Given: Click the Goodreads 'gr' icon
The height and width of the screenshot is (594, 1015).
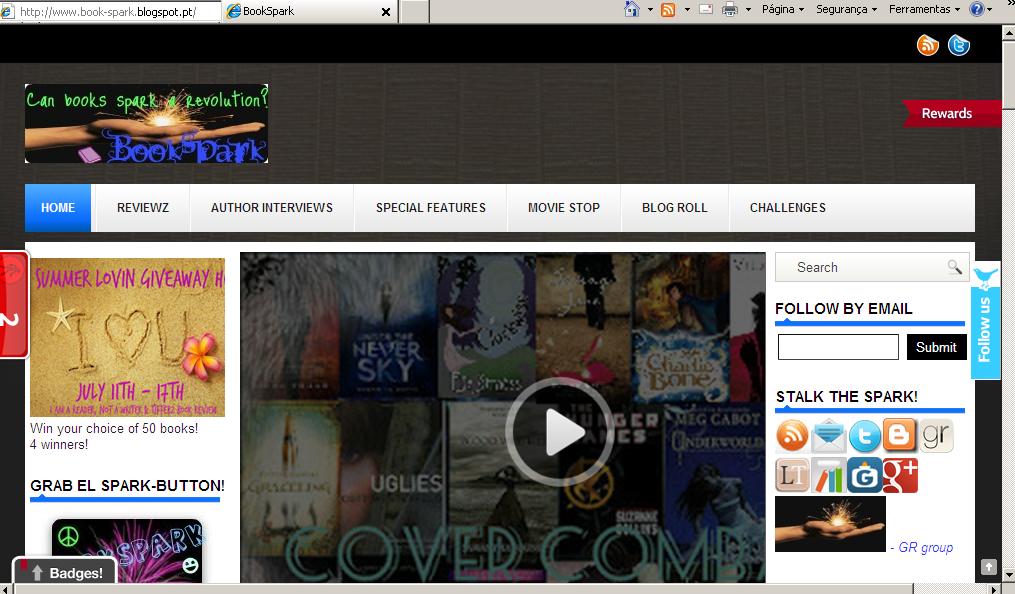Looking at the screenshot, I should [x=936, y=435].
